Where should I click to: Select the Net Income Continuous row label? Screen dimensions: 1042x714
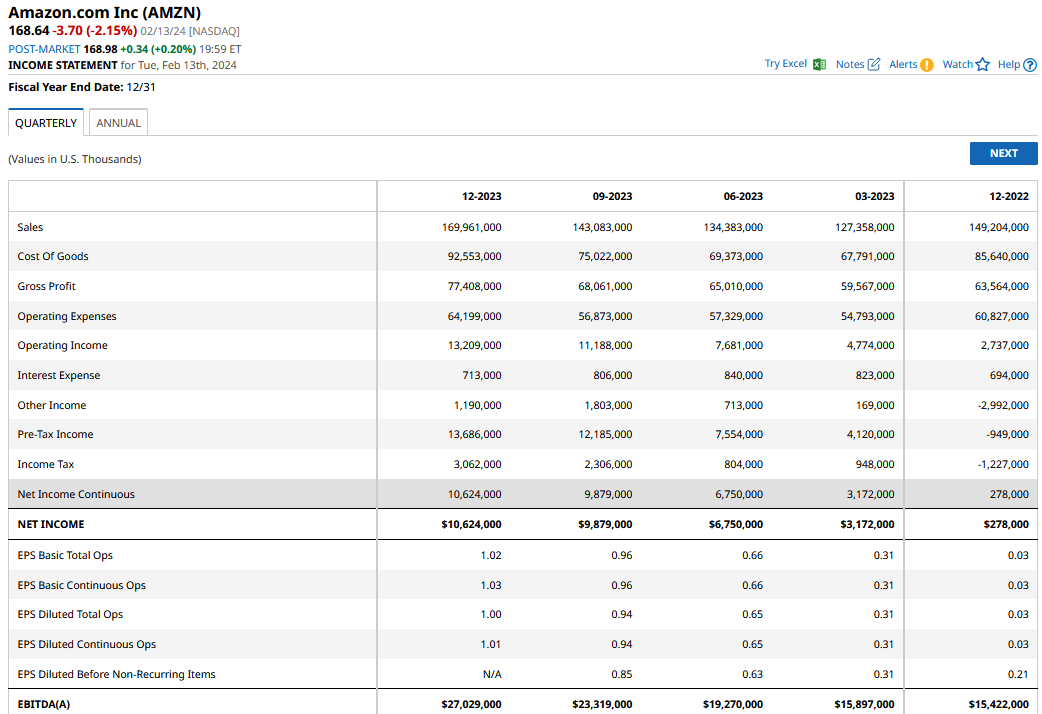pos(76,494)
